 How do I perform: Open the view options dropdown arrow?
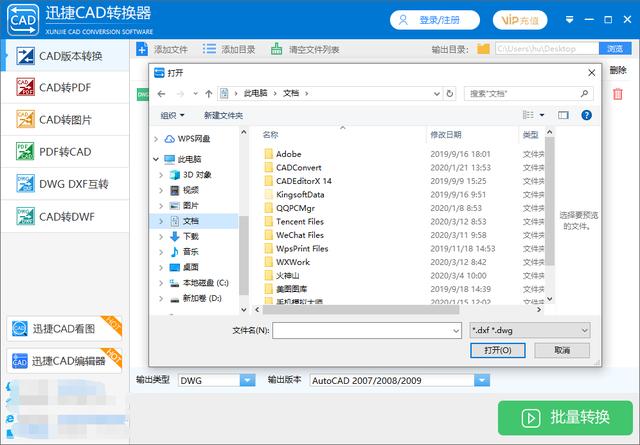pos(542,115)
